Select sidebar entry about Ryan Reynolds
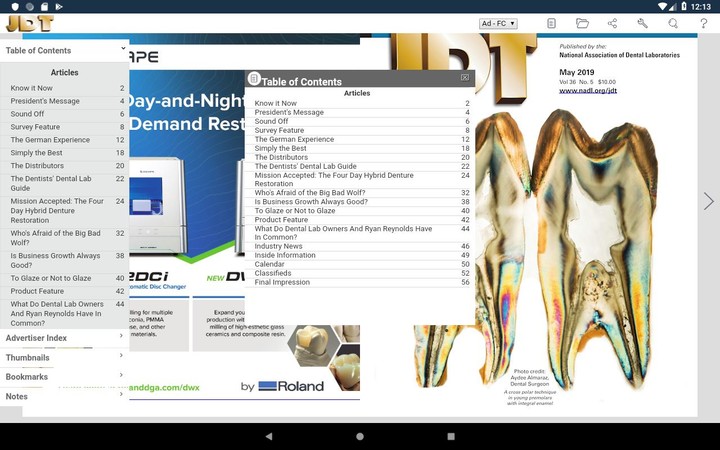 pos(67,314)
